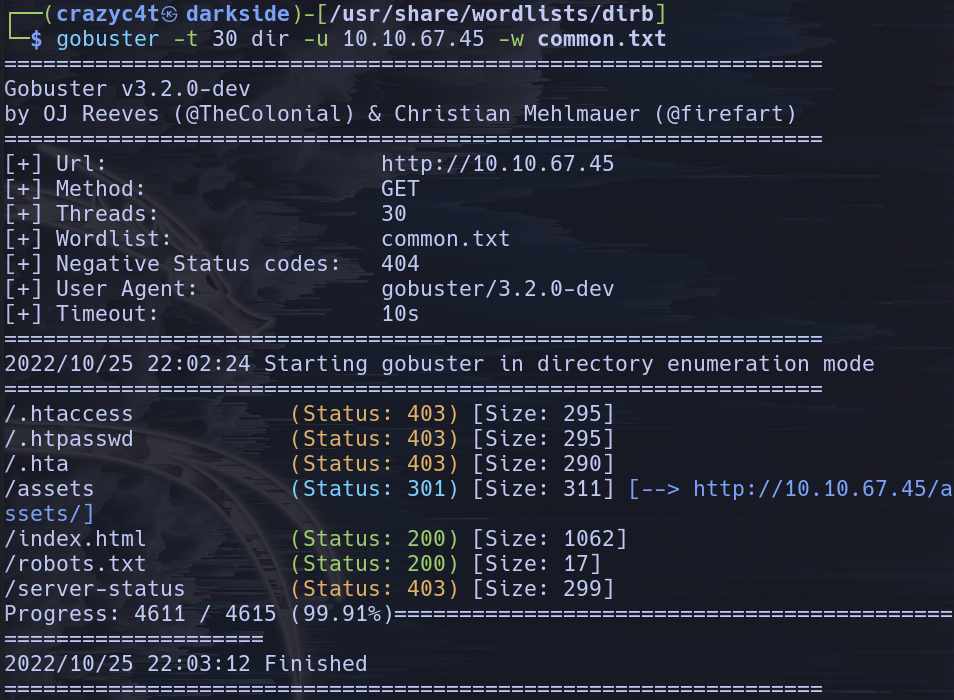Click the /.htpasswd result entry
The image size is (954, 700).
(68, 439)
